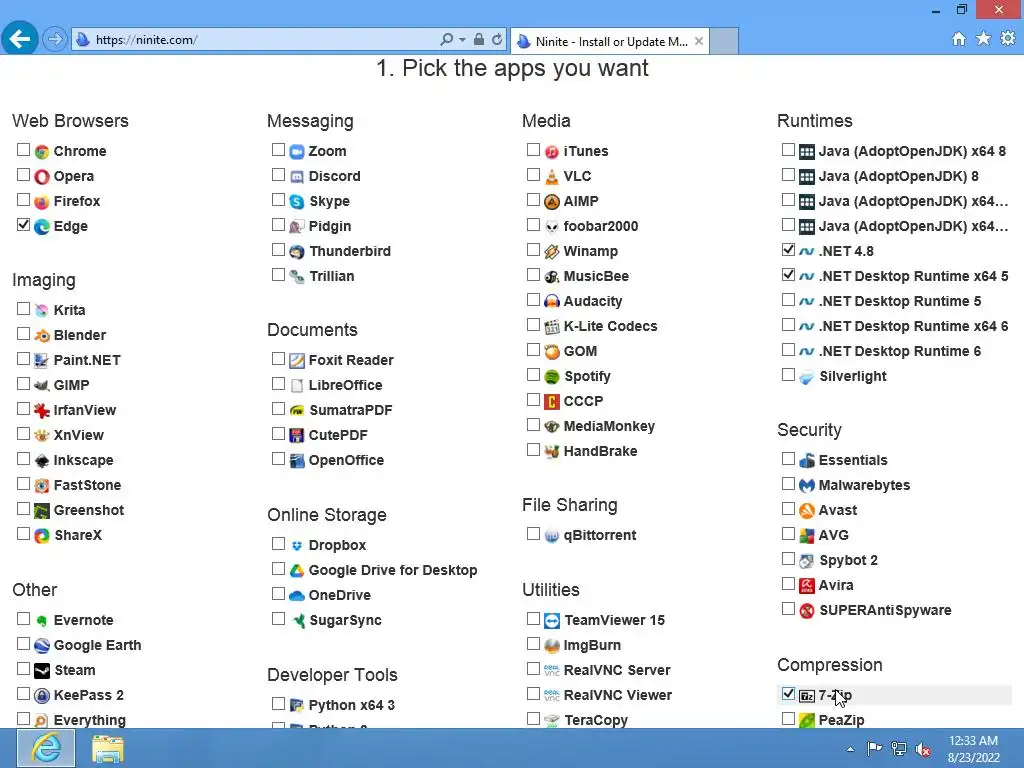This screenshot has height=768, width=1024.
Task: Click the Google Drive for Desktop icon
Action: (x=296, y=570)
